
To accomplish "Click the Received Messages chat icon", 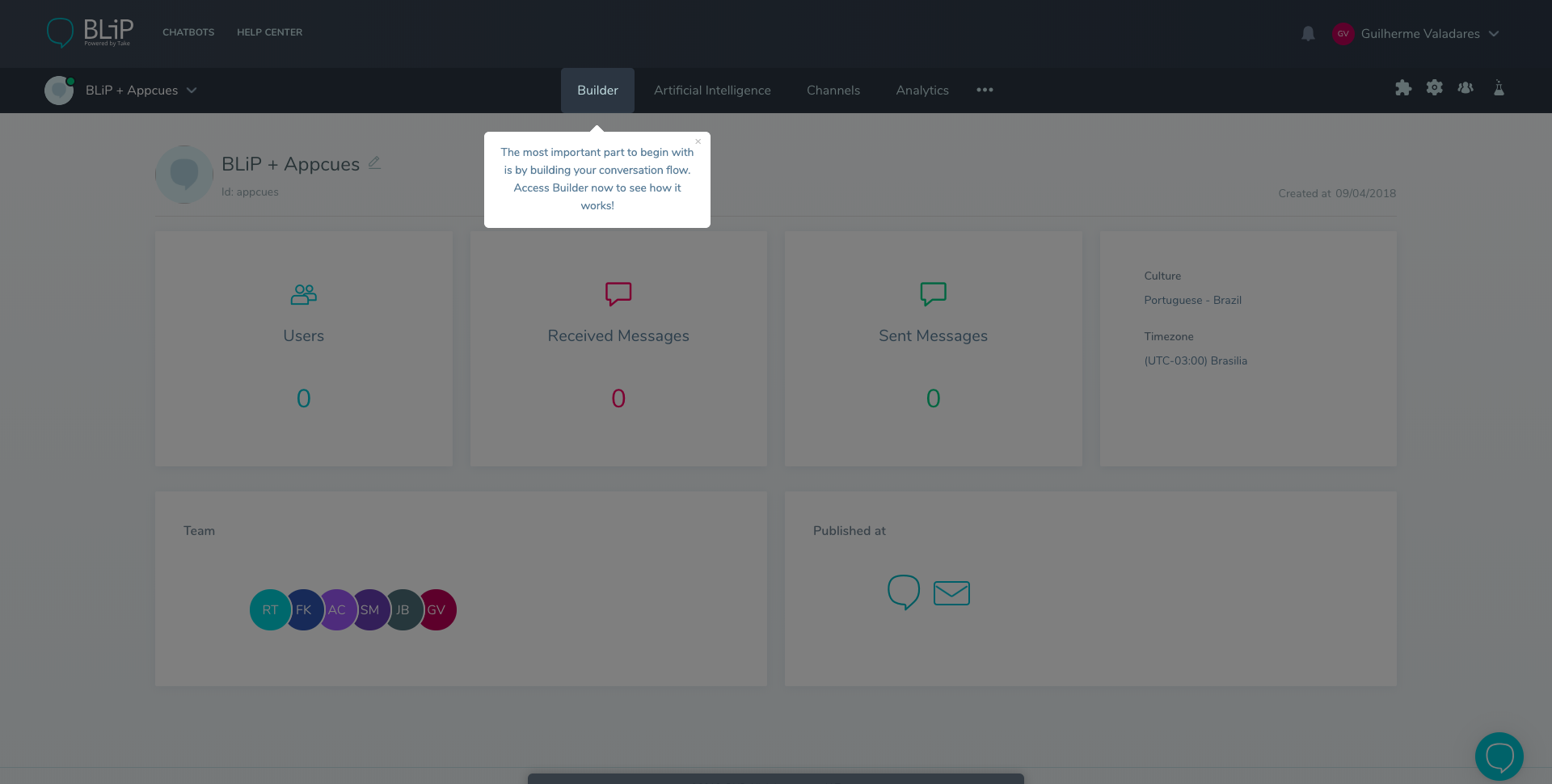I will 618,293.
